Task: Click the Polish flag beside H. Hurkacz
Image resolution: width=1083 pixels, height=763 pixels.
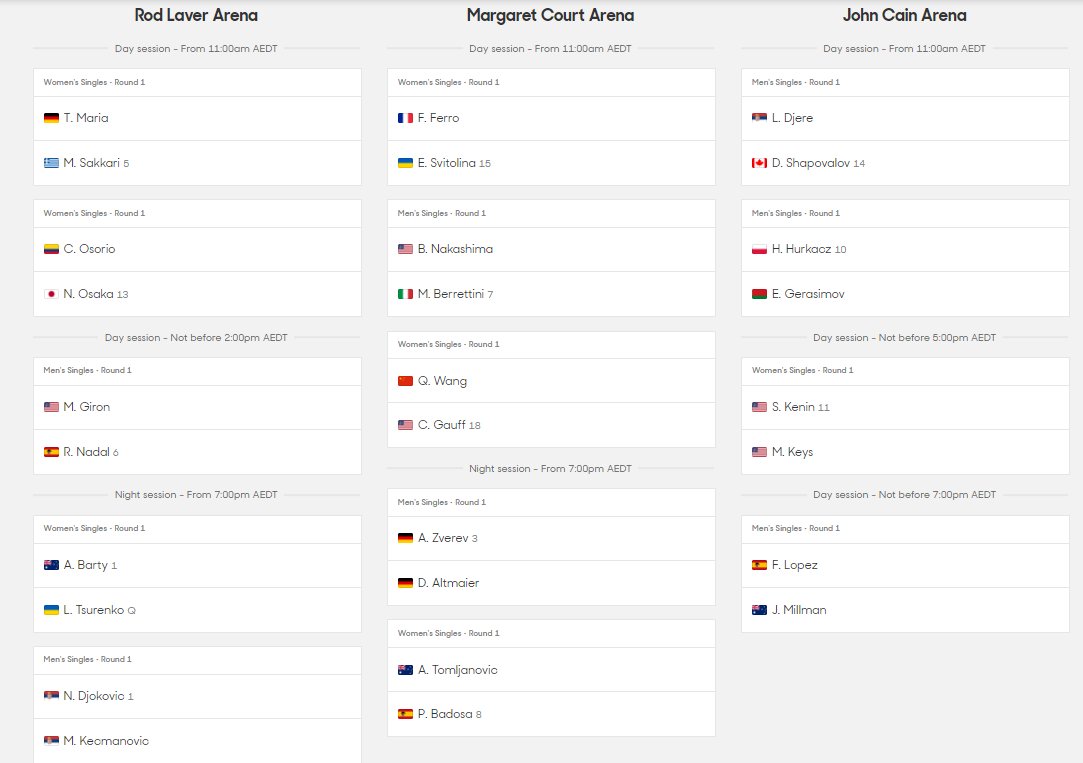Action: coord(759,249)
